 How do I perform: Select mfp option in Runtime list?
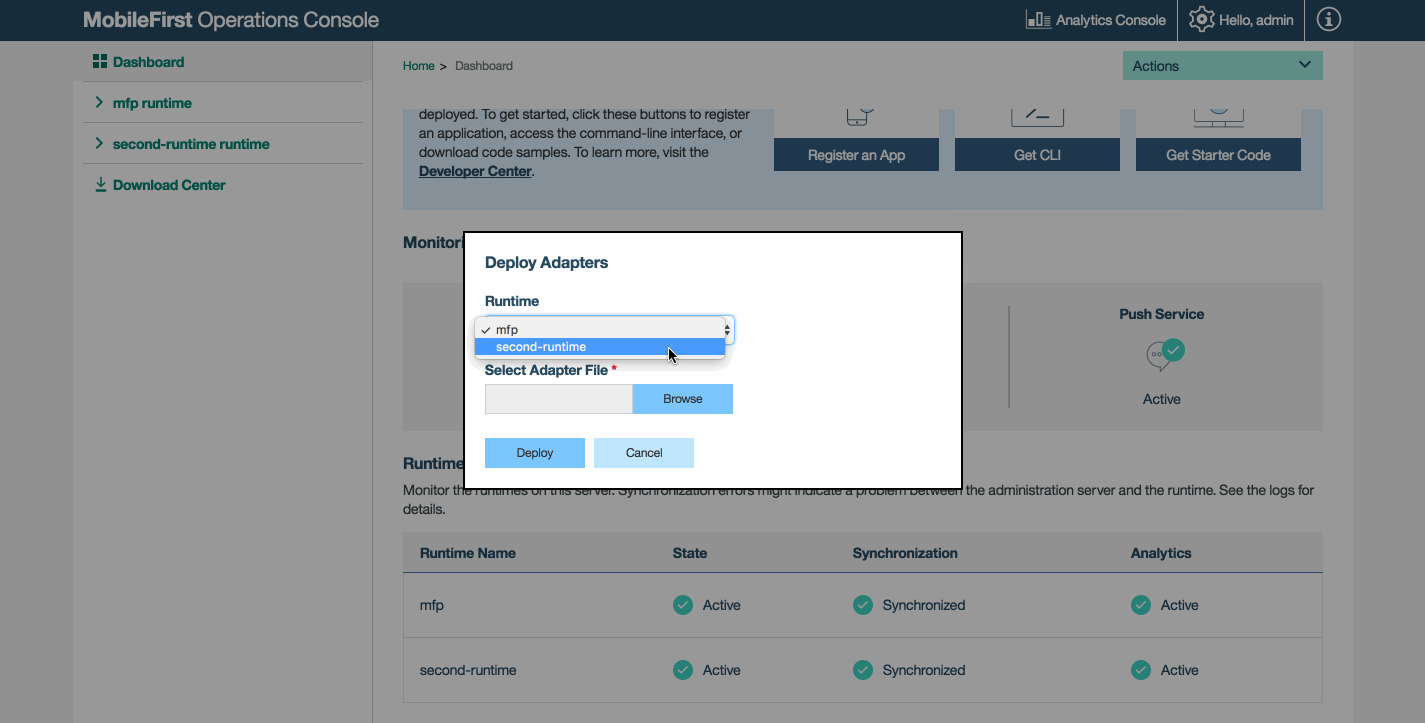(600, 330)
